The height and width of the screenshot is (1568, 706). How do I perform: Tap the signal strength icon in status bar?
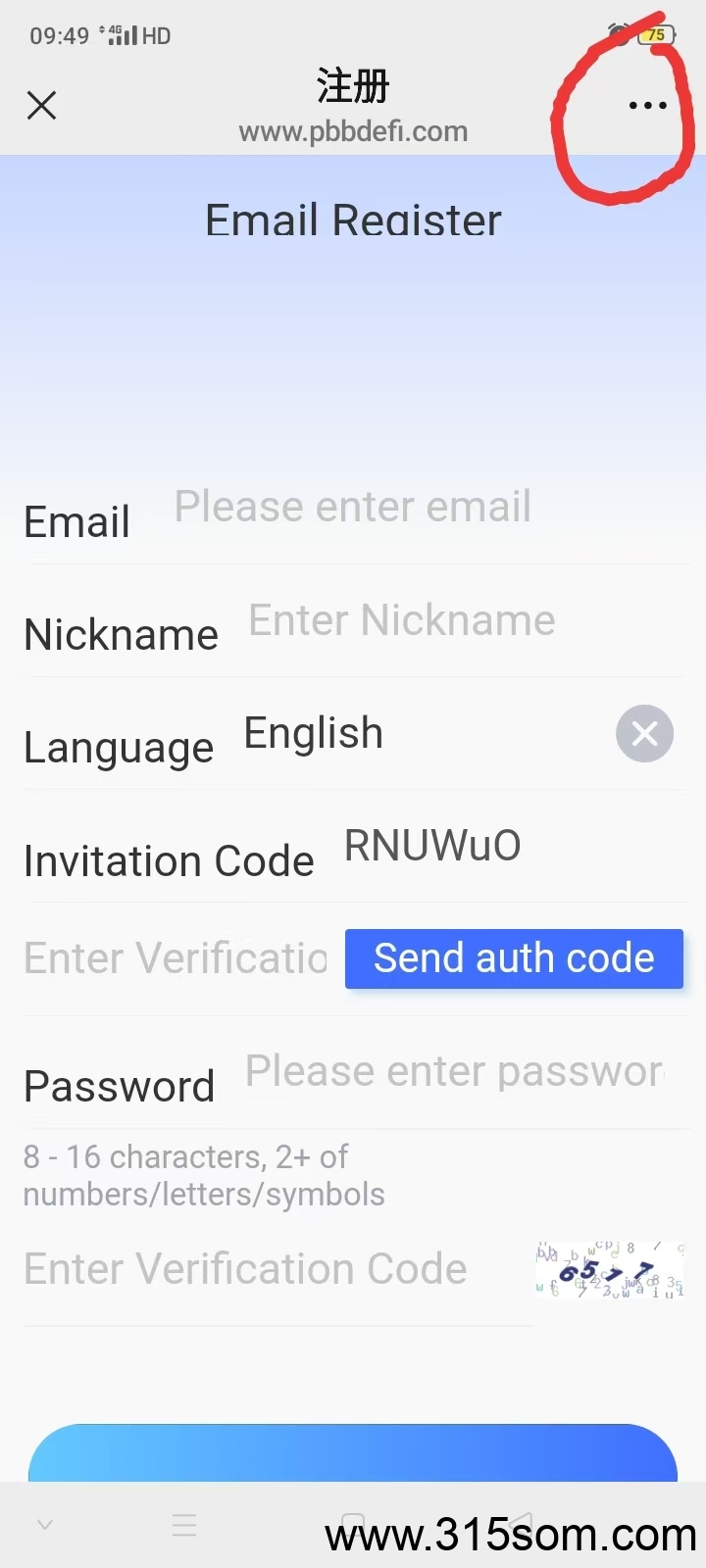pos(122,35)
